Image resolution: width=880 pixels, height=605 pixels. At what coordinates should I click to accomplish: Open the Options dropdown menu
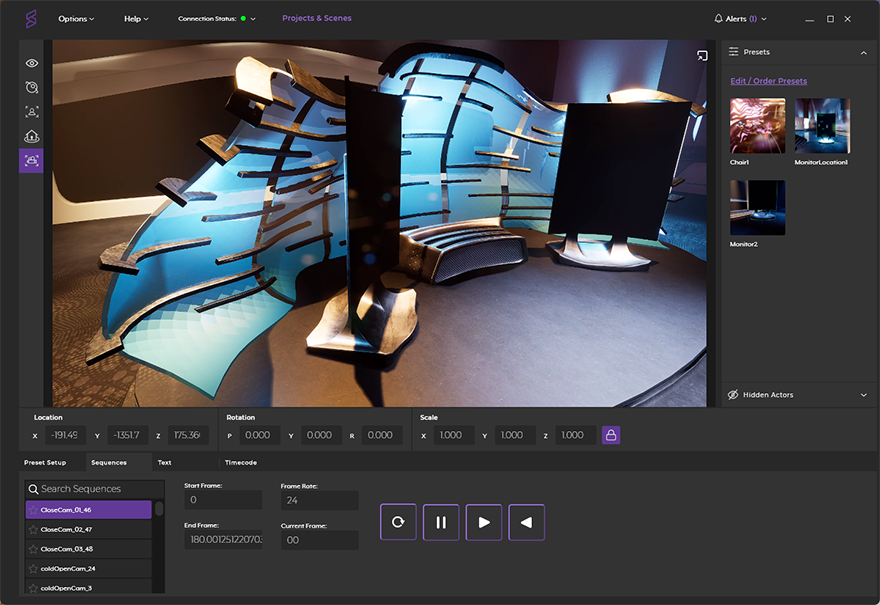tap(76, 19)
